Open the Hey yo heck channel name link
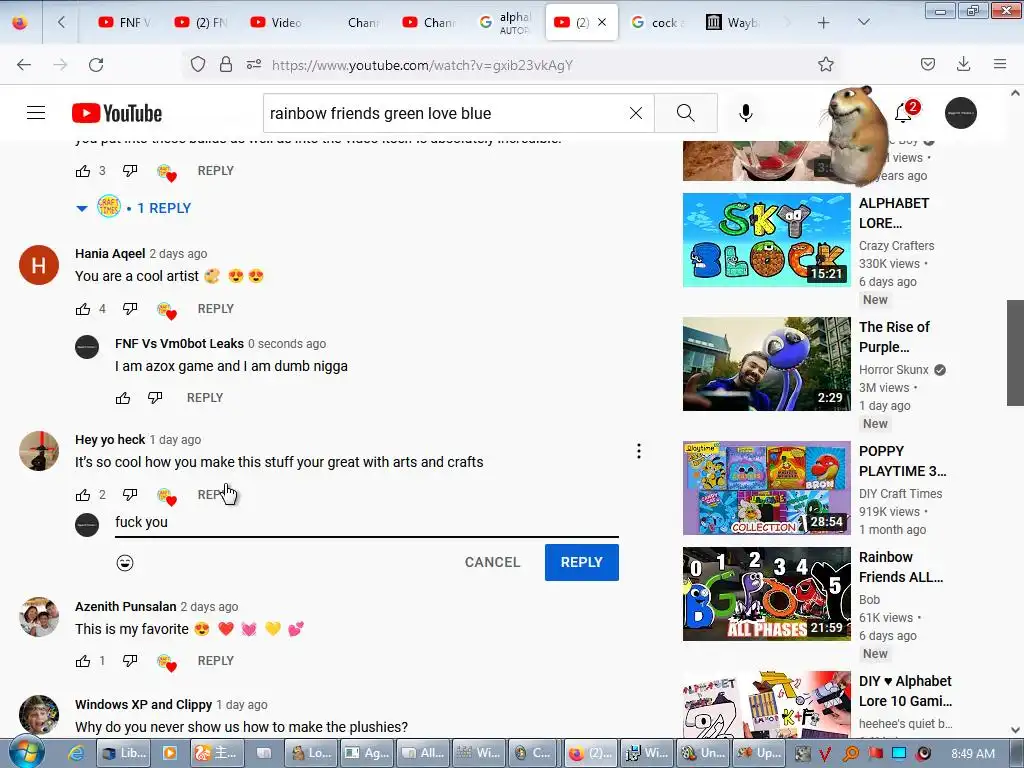Image resolution: width=1024 pixels, height=768 pixels. click(110, 440)
